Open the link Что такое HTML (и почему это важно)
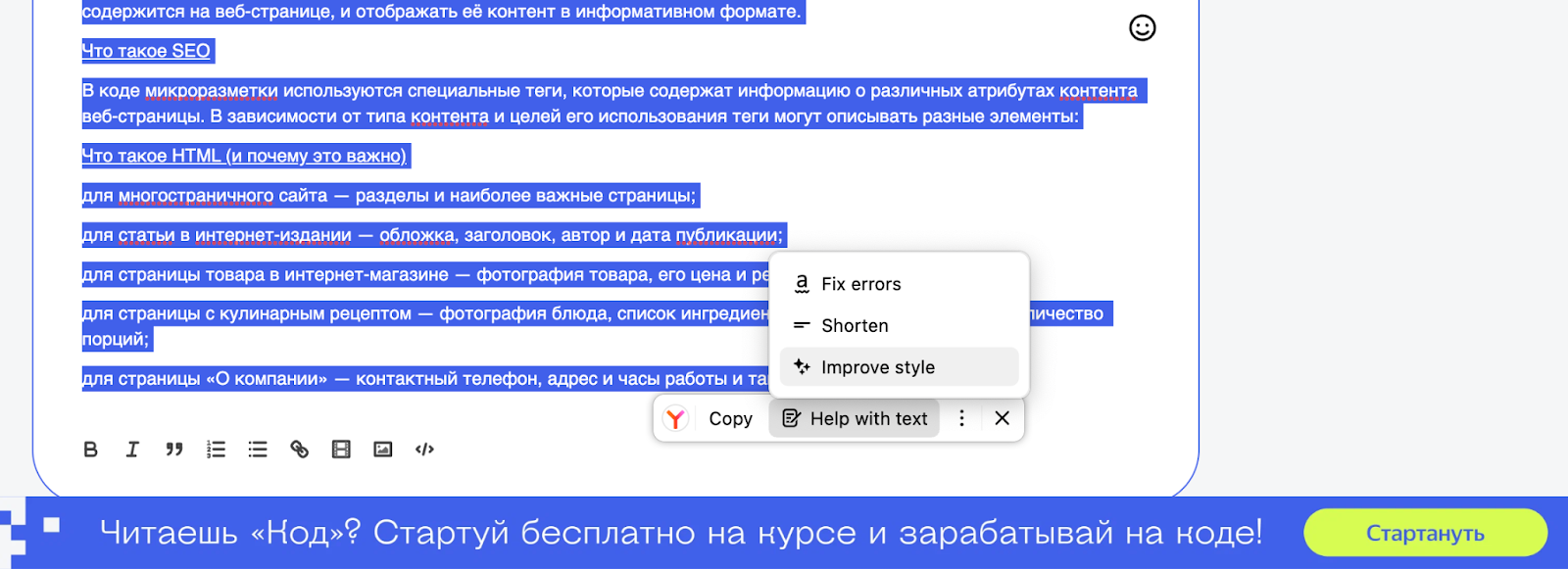This screenshot has height=569, width=1568. pos(244,156)
